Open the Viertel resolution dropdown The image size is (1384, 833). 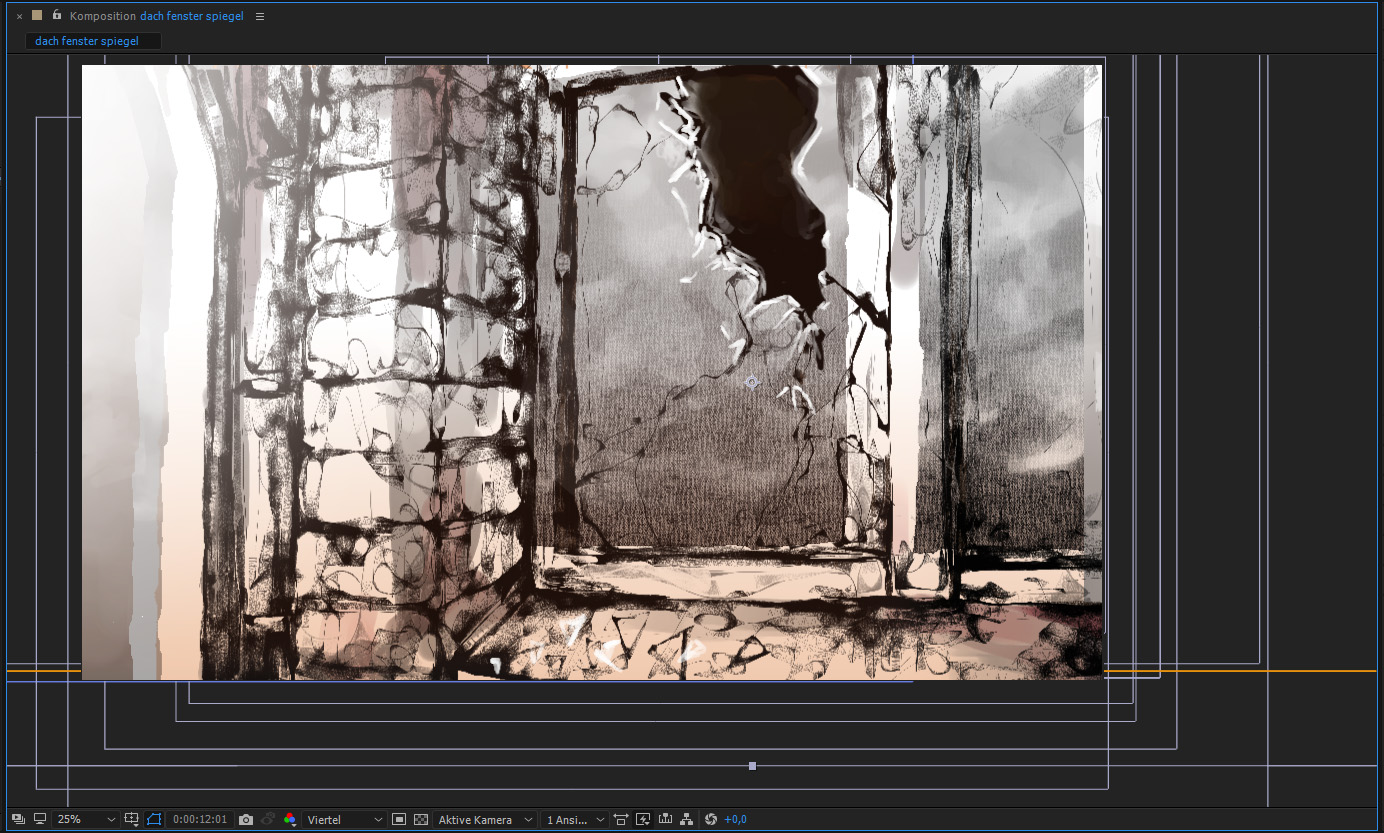[x=345, y=819]
